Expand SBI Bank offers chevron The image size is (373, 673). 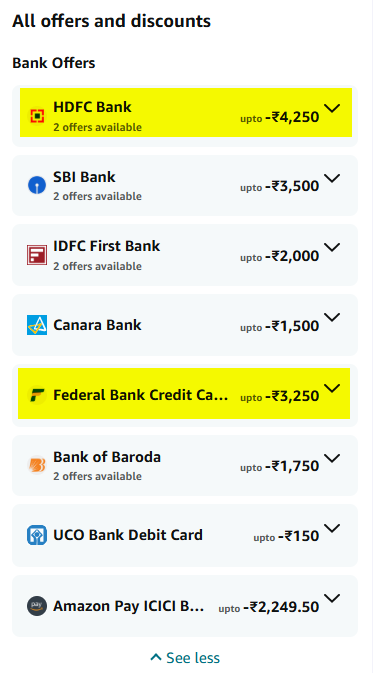click(x=332, y=178)
